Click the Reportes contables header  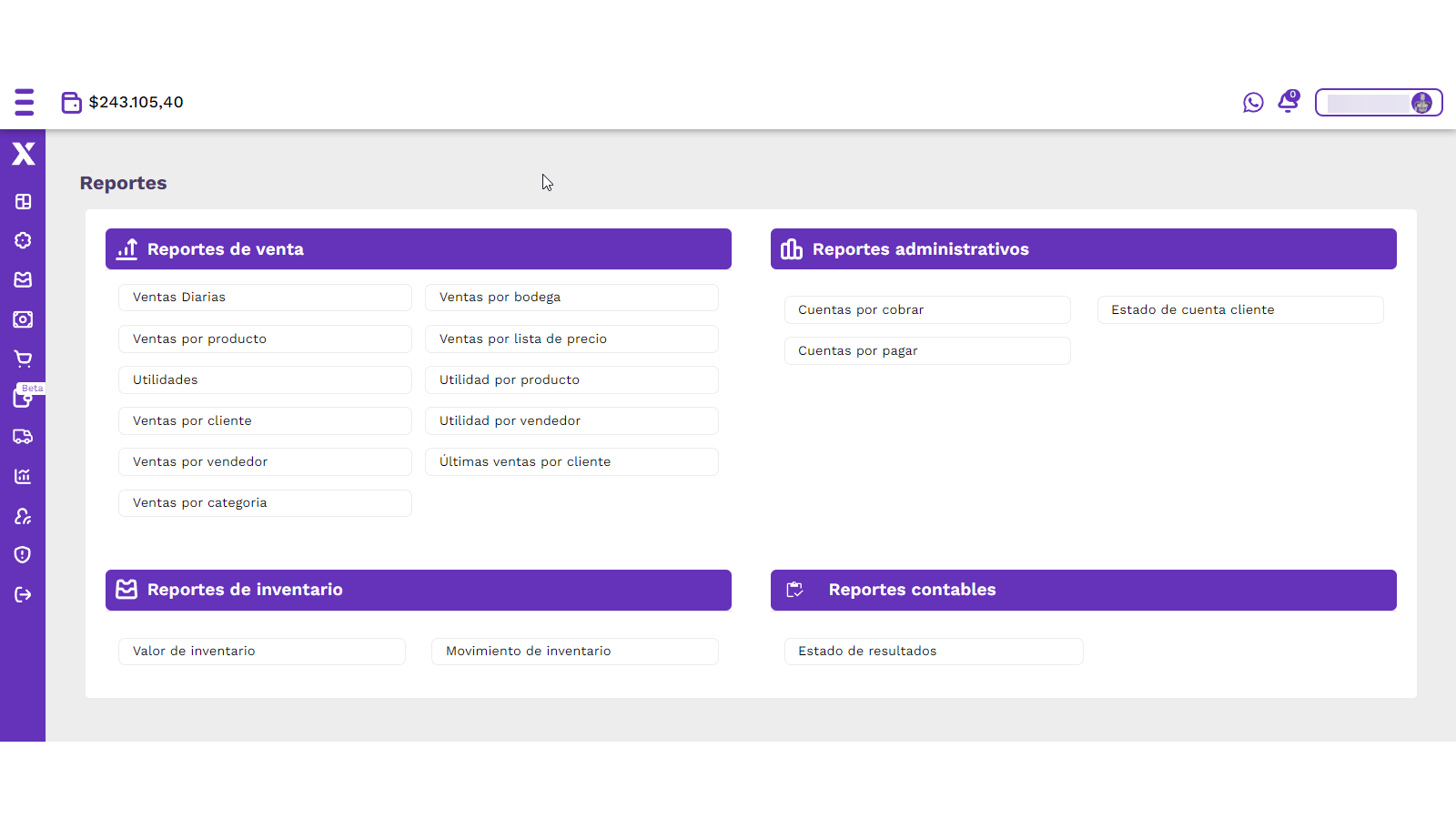pyautogui.click(x=1084, y=590)
